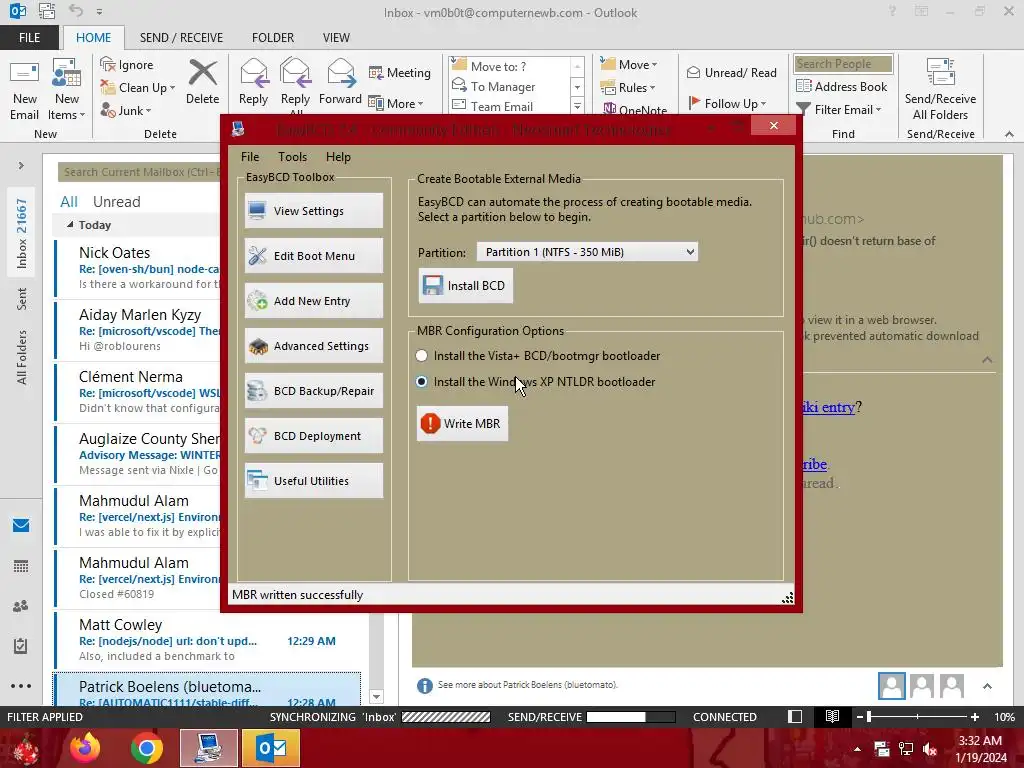Open Edit Boot Menu in EasyBCD
1024x768 pixels.
tap(313, 255)
